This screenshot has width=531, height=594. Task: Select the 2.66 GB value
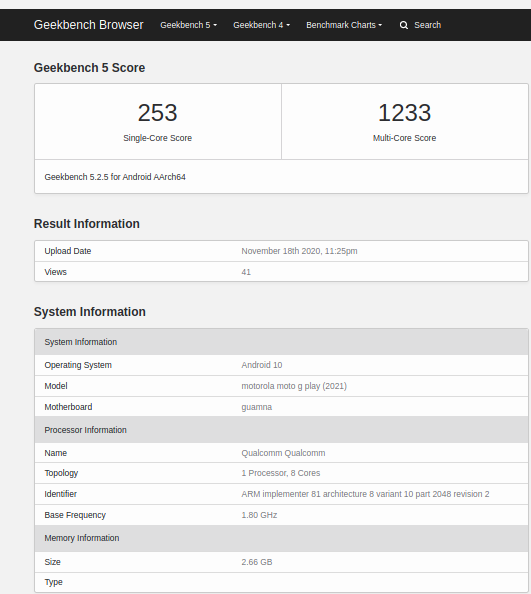(x=257, y=562)
